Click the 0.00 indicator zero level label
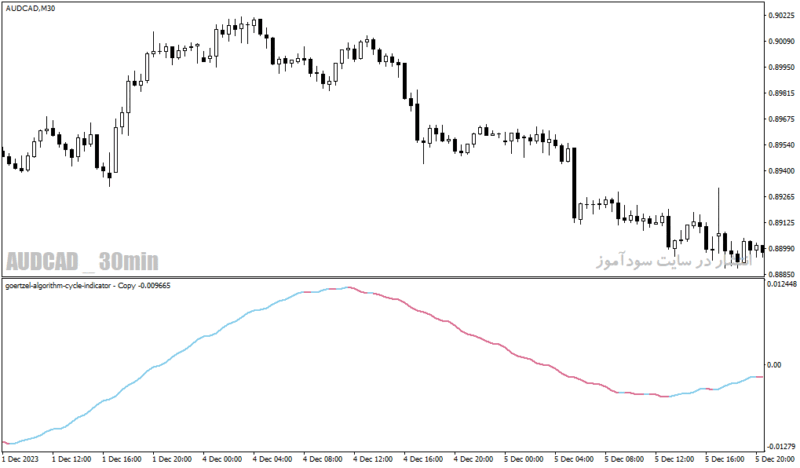The width and height of the screenshot is (800, 468). click(774, 364)
